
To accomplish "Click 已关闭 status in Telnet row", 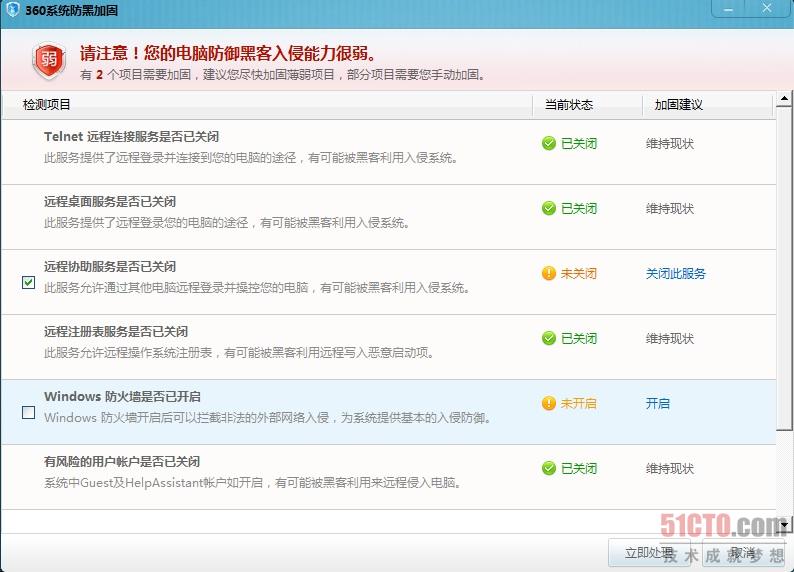I will click(x=579, y=144).
